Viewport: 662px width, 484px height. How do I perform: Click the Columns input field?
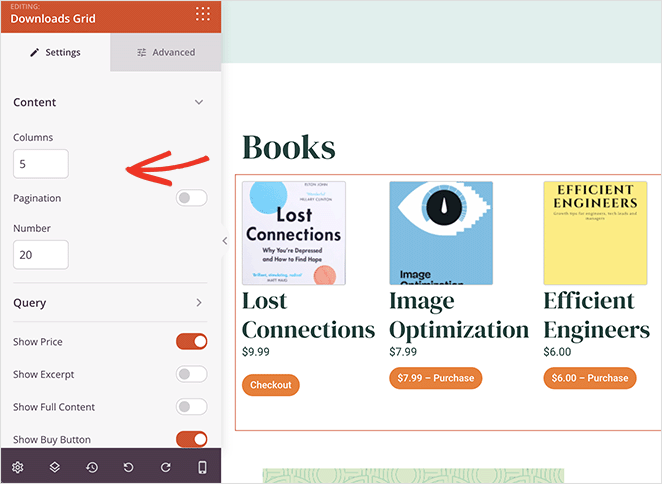[x=41, y=164]
